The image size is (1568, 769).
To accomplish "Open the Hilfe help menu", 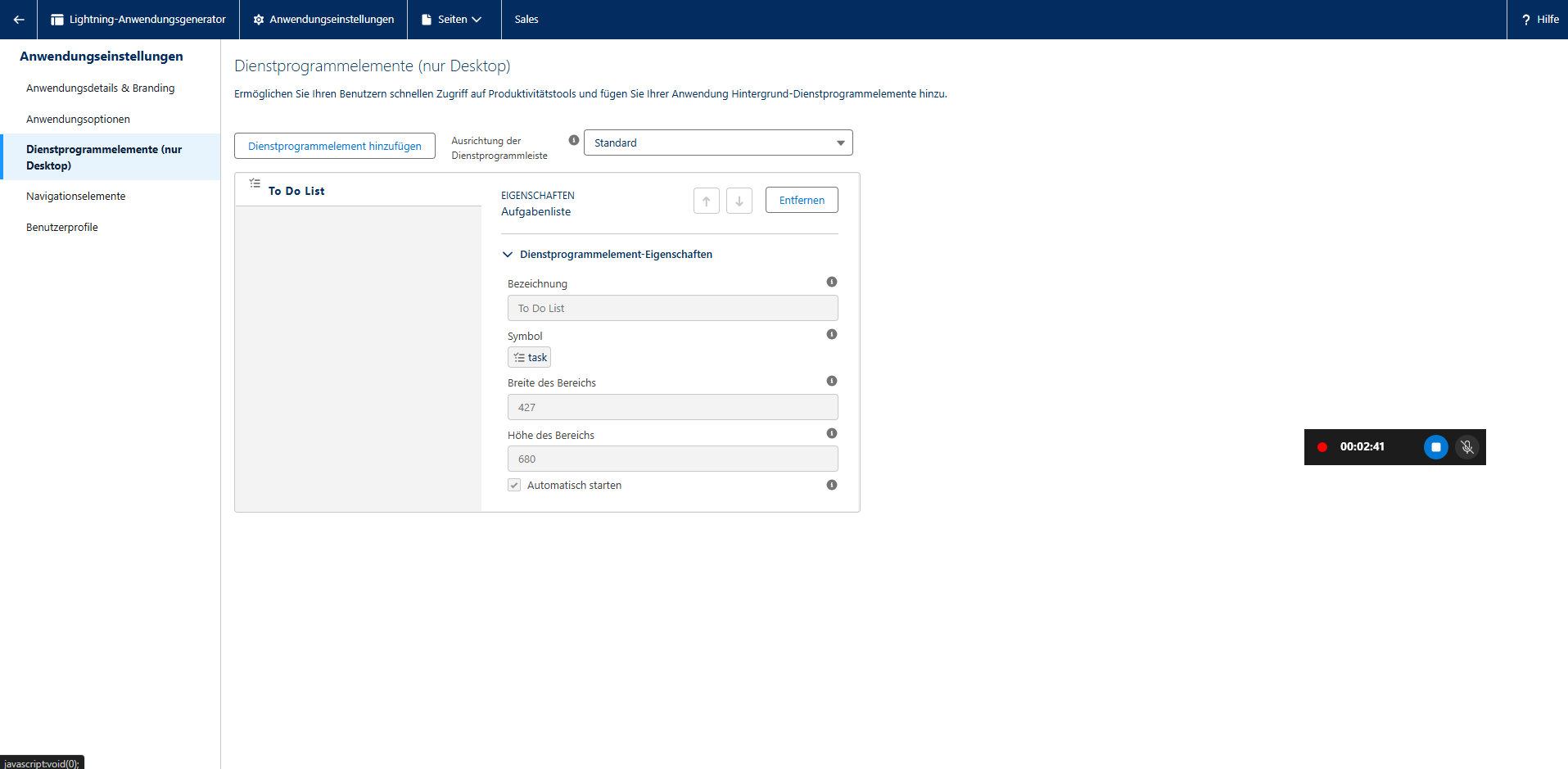I will coord(1539,20).
